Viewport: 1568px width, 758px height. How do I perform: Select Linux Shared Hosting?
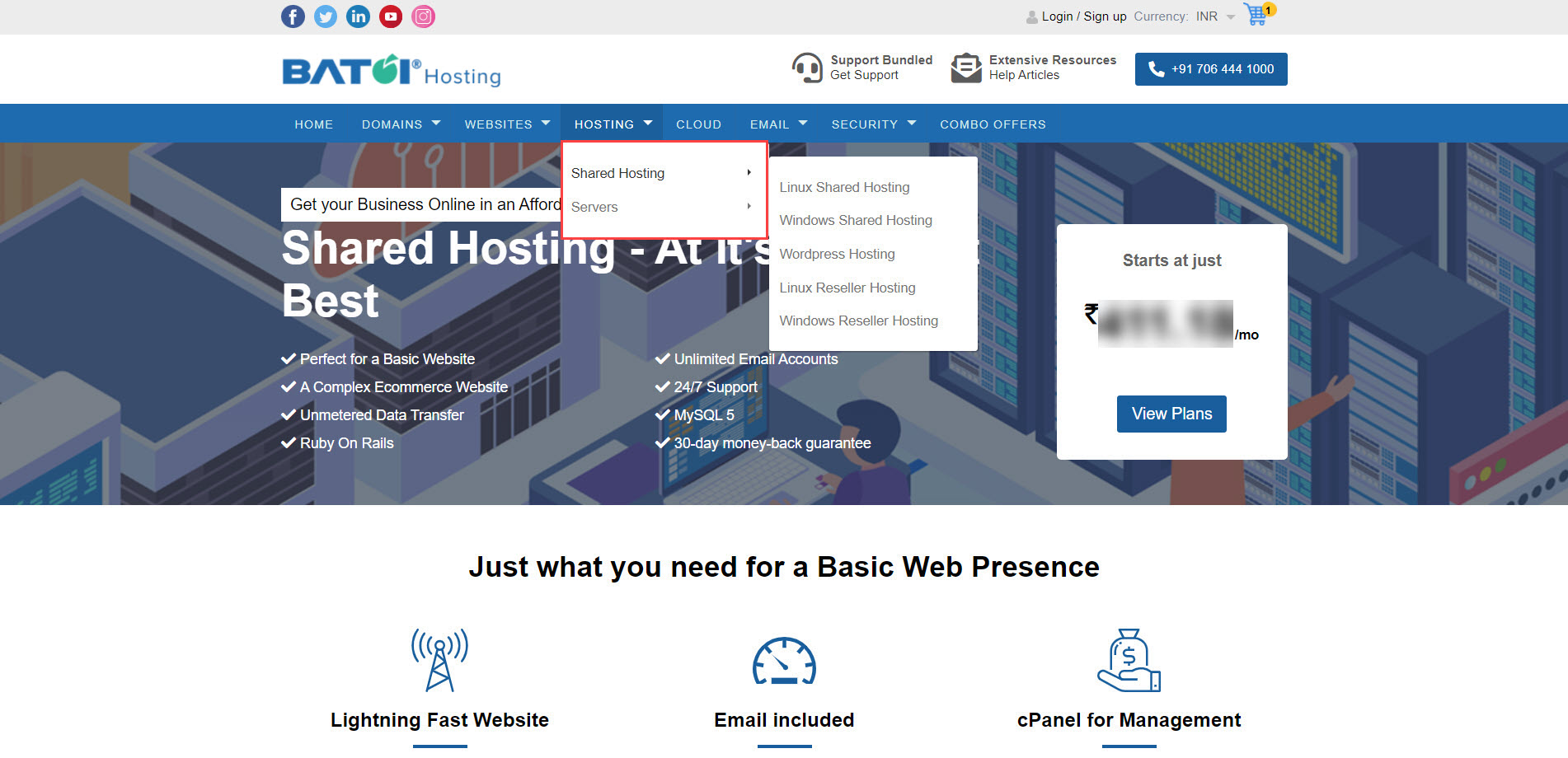(x=844, y=188)
